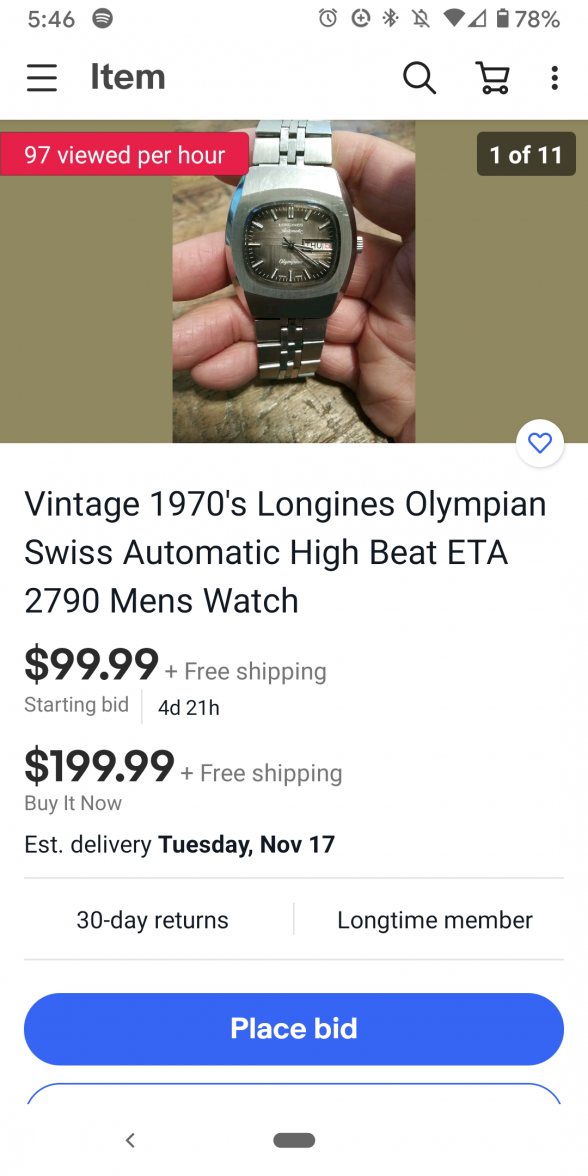Tap the alarm clock status icon
The image size is (588, 1176).
coord(328,19)
